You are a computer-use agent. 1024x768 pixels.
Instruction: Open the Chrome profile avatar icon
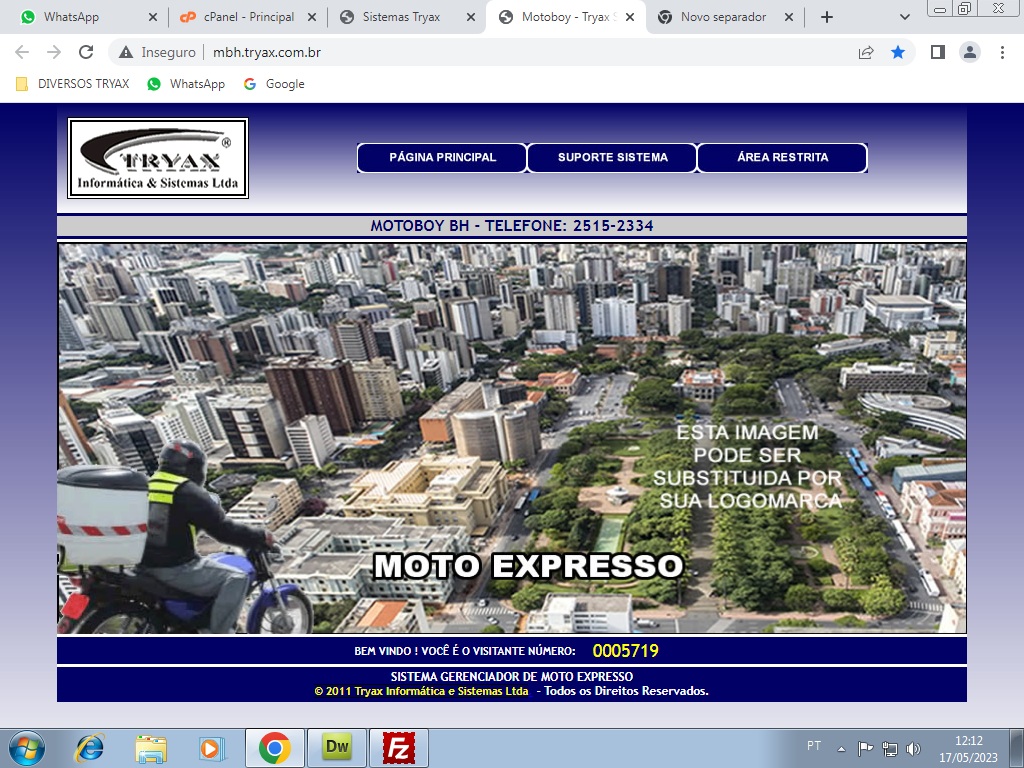point(969,52)
